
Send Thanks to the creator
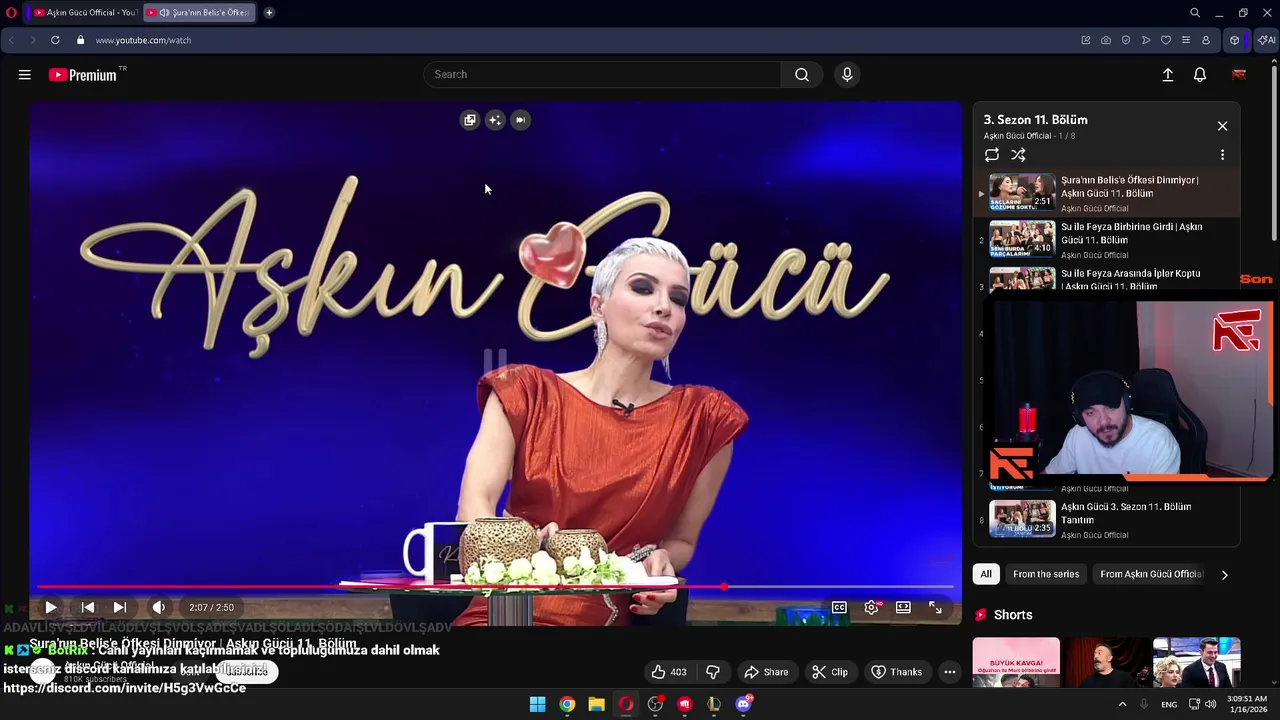[x=897, y=672]
